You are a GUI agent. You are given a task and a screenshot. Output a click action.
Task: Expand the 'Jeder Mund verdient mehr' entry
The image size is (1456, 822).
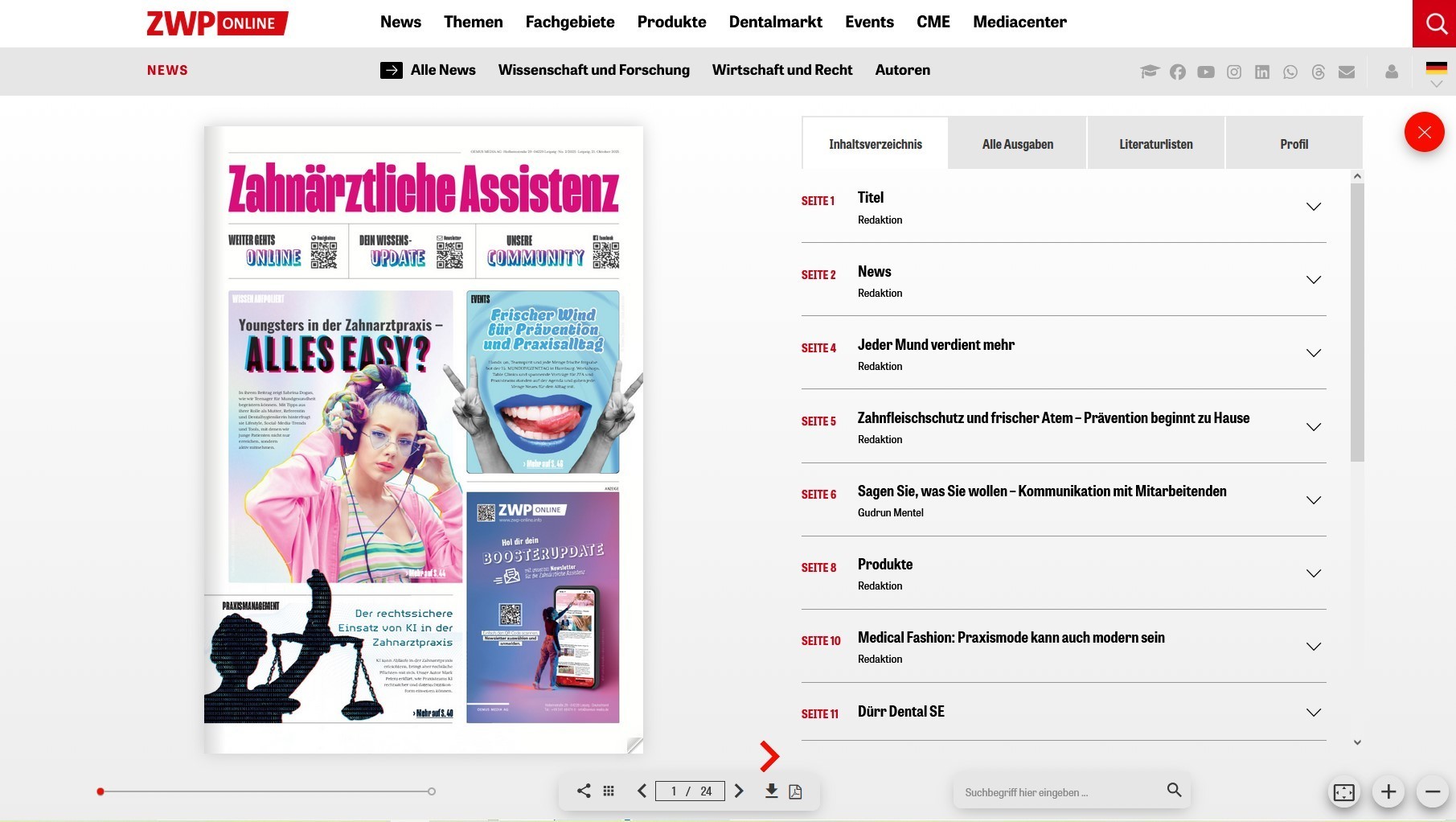(x=1313, y=353)
